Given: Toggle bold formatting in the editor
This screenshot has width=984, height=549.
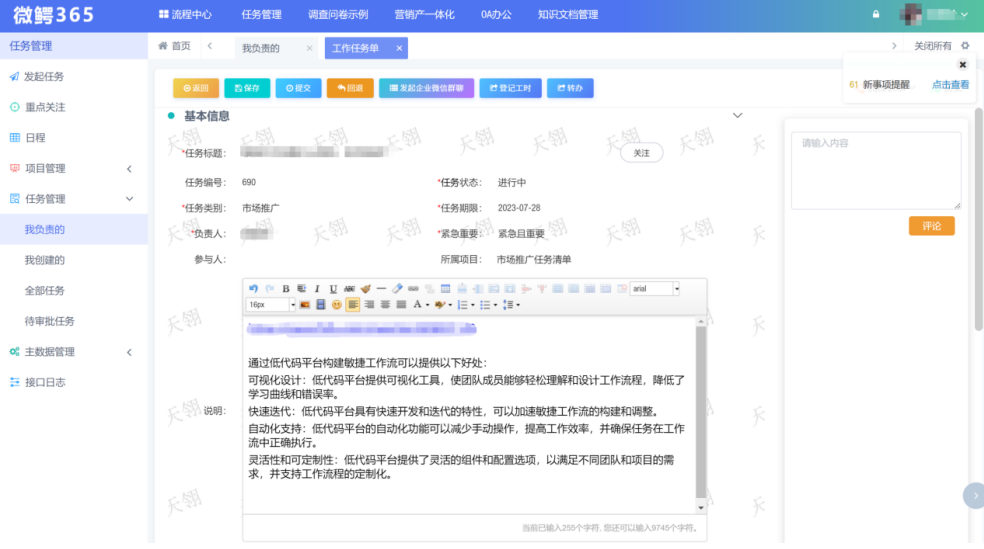Looking at the screenshot, I should pos(286,289).
